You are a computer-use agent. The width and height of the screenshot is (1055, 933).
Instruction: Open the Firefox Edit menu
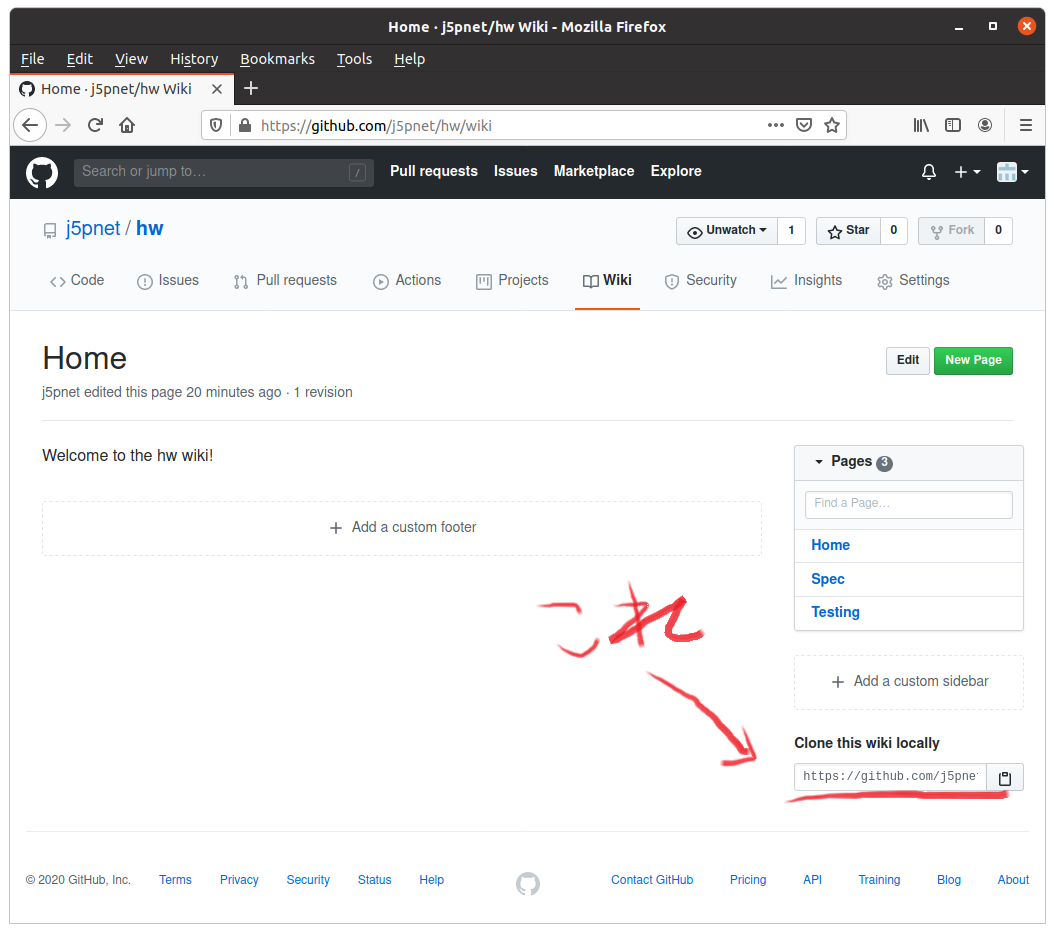tap(79, 59)
